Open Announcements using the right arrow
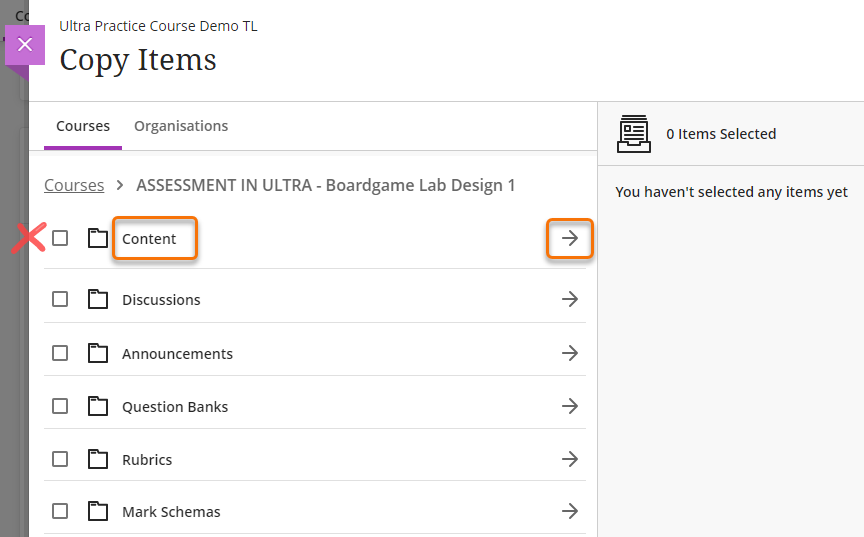864x537 pixels. point(570,353)
